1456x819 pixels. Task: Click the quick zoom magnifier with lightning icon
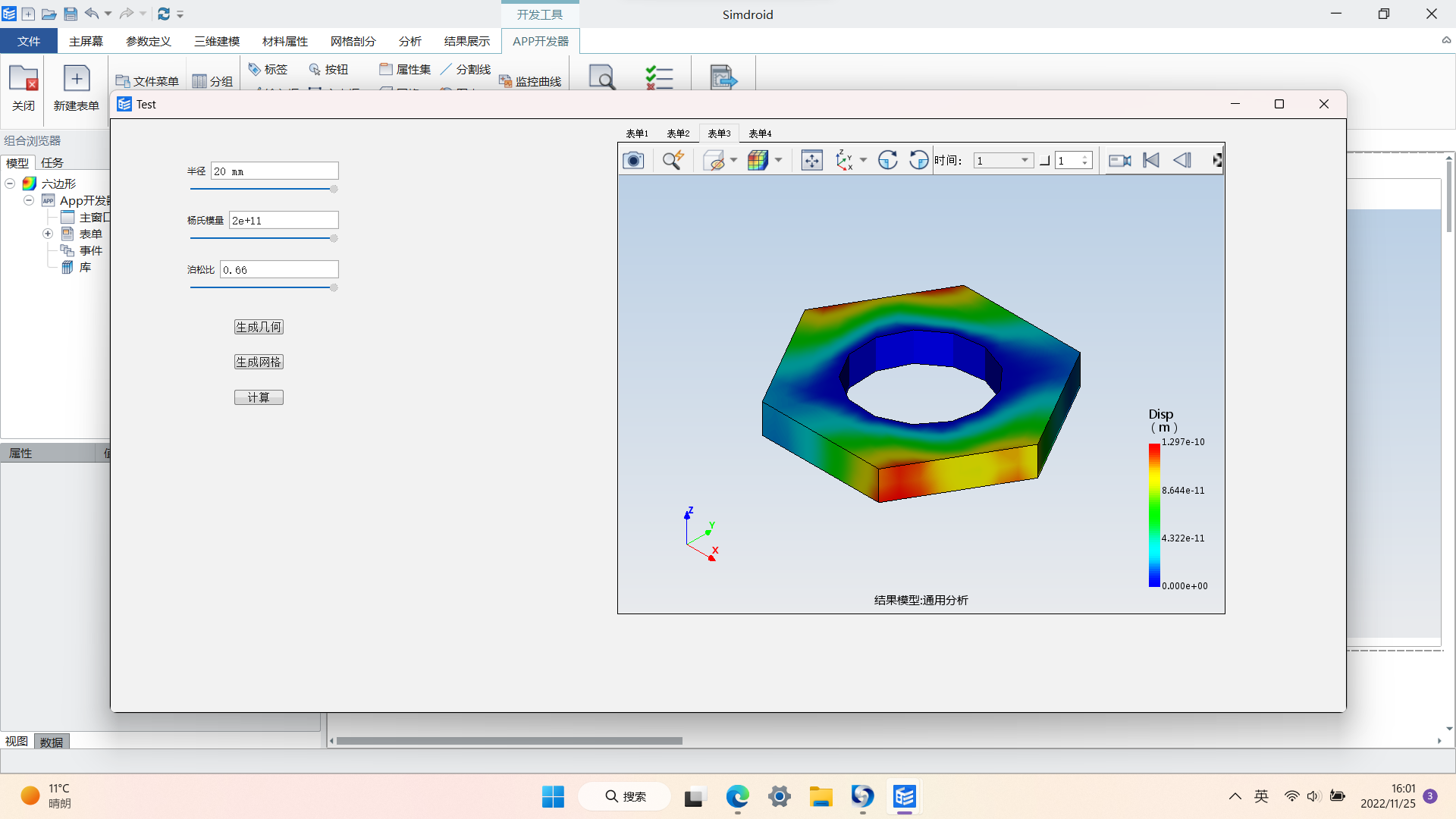pyautogui.click(x=673, y=161)
